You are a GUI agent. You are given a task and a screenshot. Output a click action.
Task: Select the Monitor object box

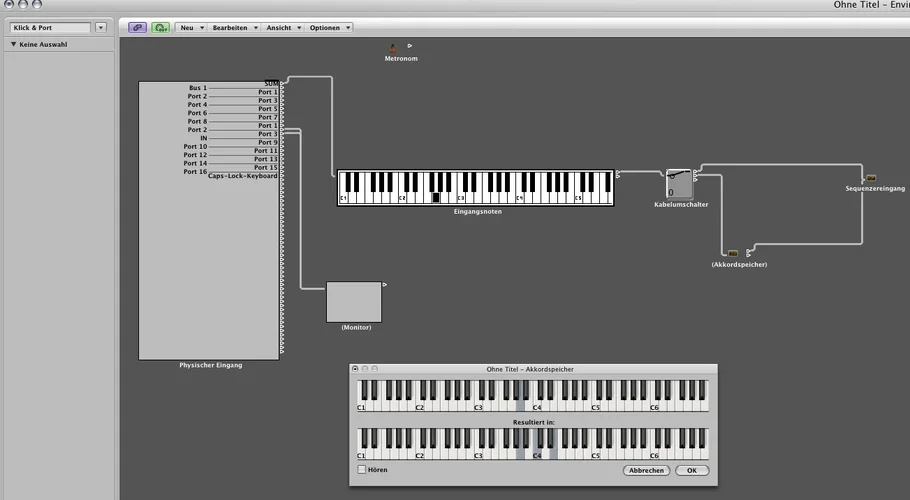coord(354,302)
